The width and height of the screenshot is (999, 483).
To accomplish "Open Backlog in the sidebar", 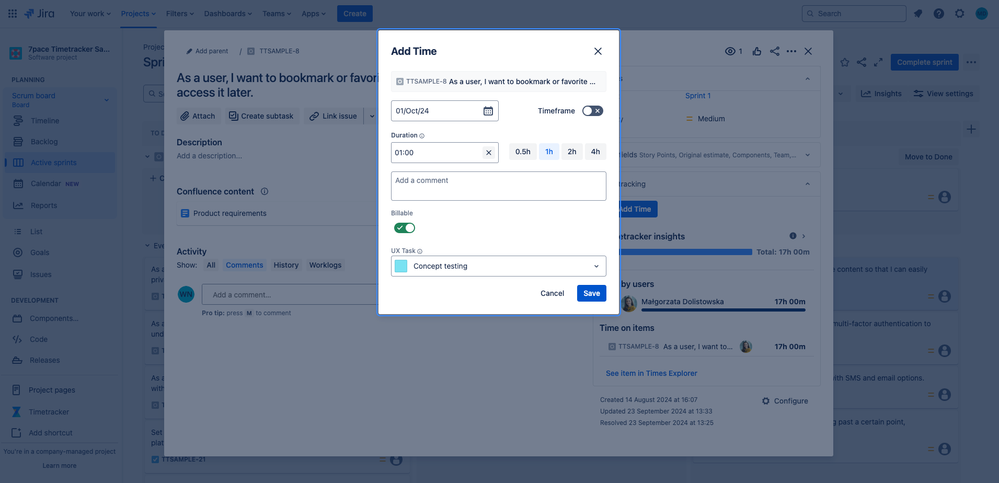I will tap(44, 141).
